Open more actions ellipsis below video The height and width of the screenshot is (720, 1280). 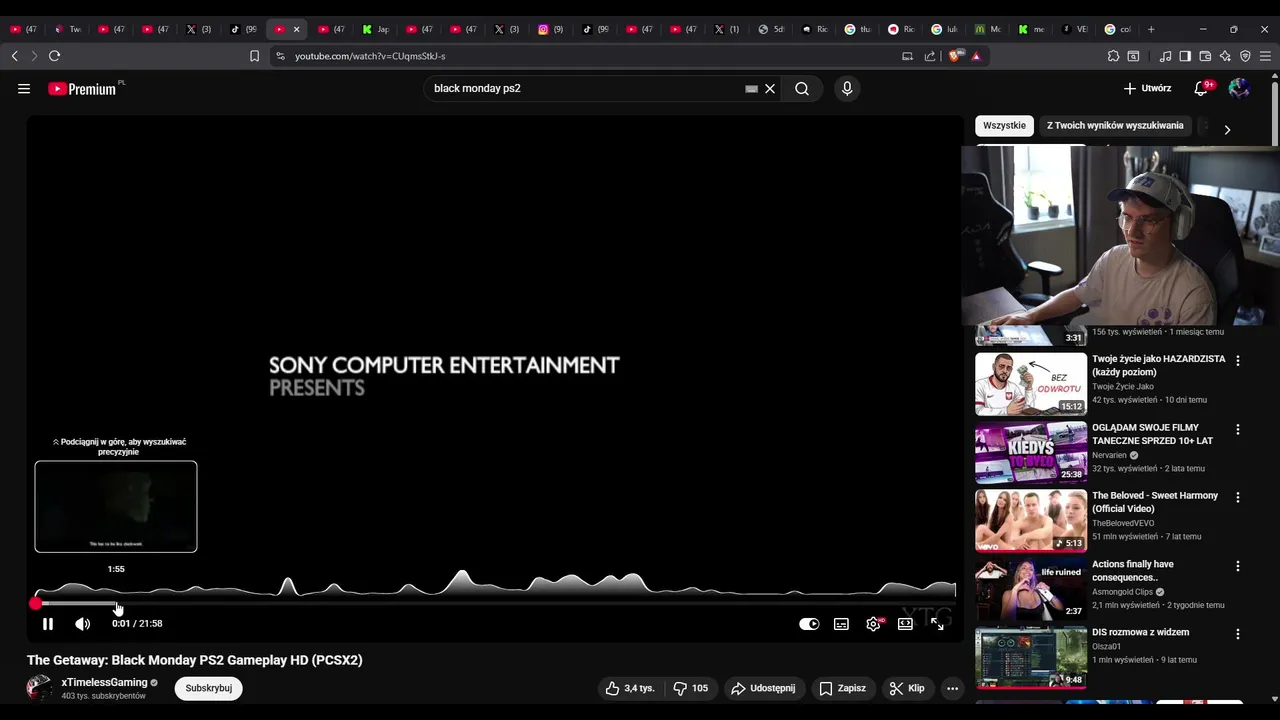tap(952, 688)
